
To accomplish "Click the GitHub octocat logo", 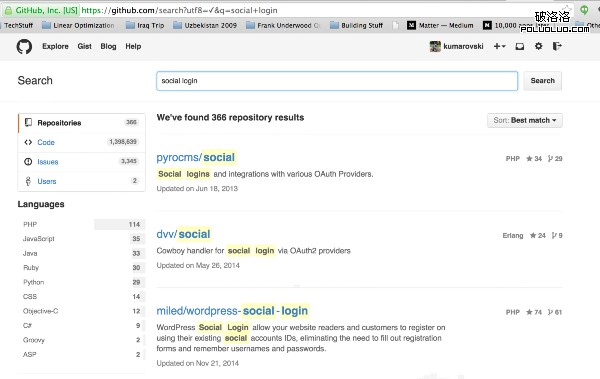I will pos(24,46).
